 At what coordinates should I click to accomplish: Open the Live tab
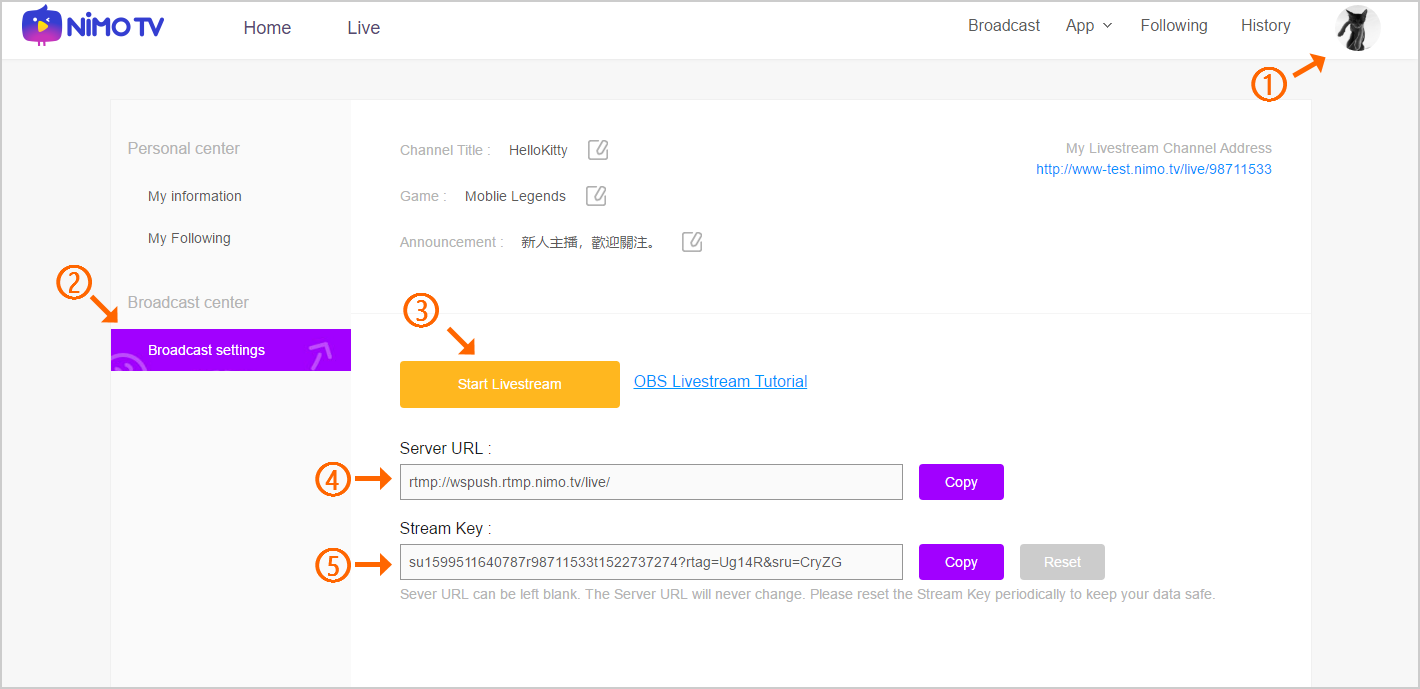click(363, 28)
